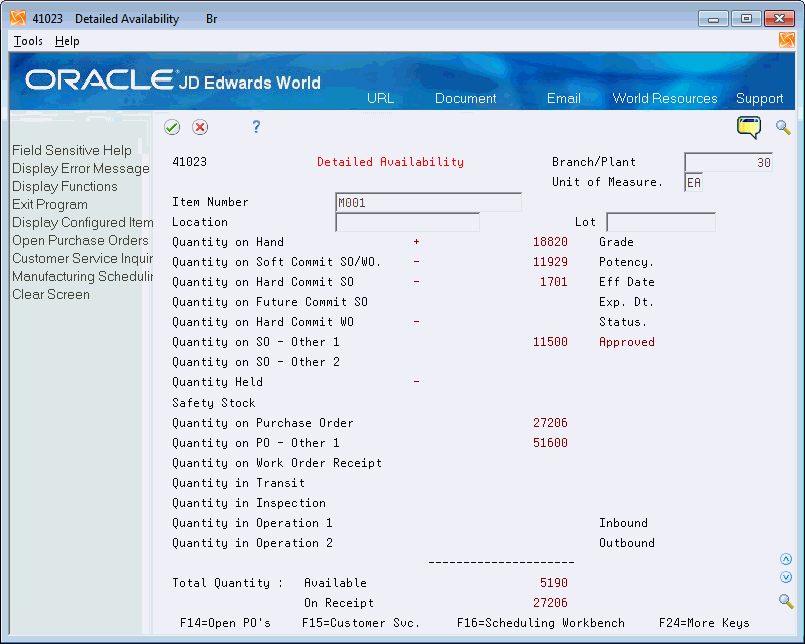Screen dimensions: 805x644
Task: Click the Outbound label
Action: (x=627, y=543)
